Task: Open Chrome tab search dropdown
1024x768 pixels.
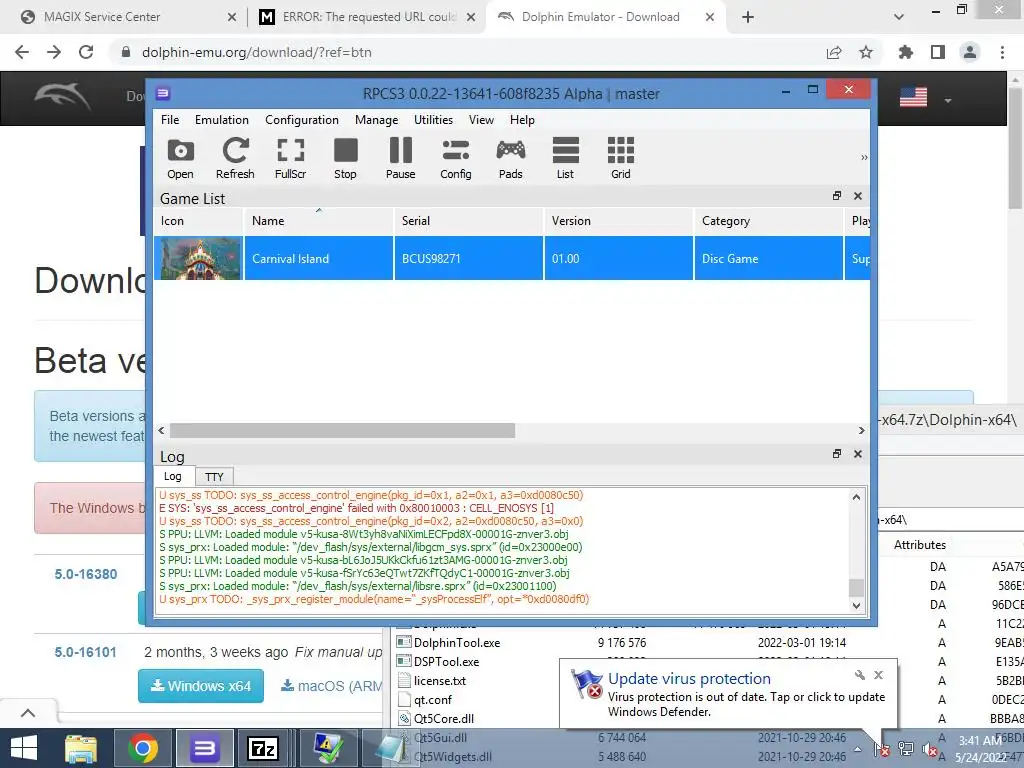Action: [899, 17]
